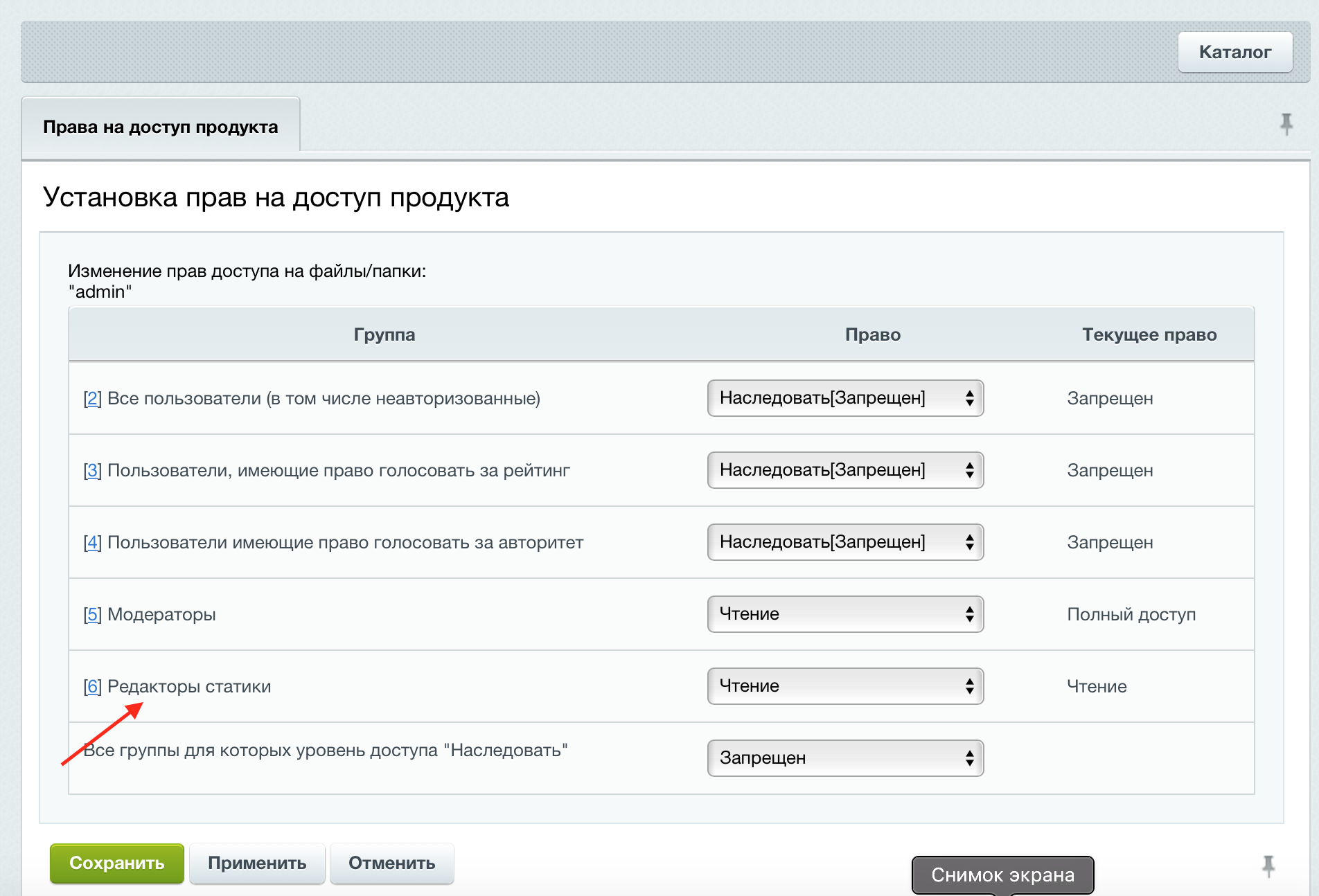The width and height of the screenshot is (1319, 896).
Task: Click the [4] group link
Action: click(x=92, y=543)
